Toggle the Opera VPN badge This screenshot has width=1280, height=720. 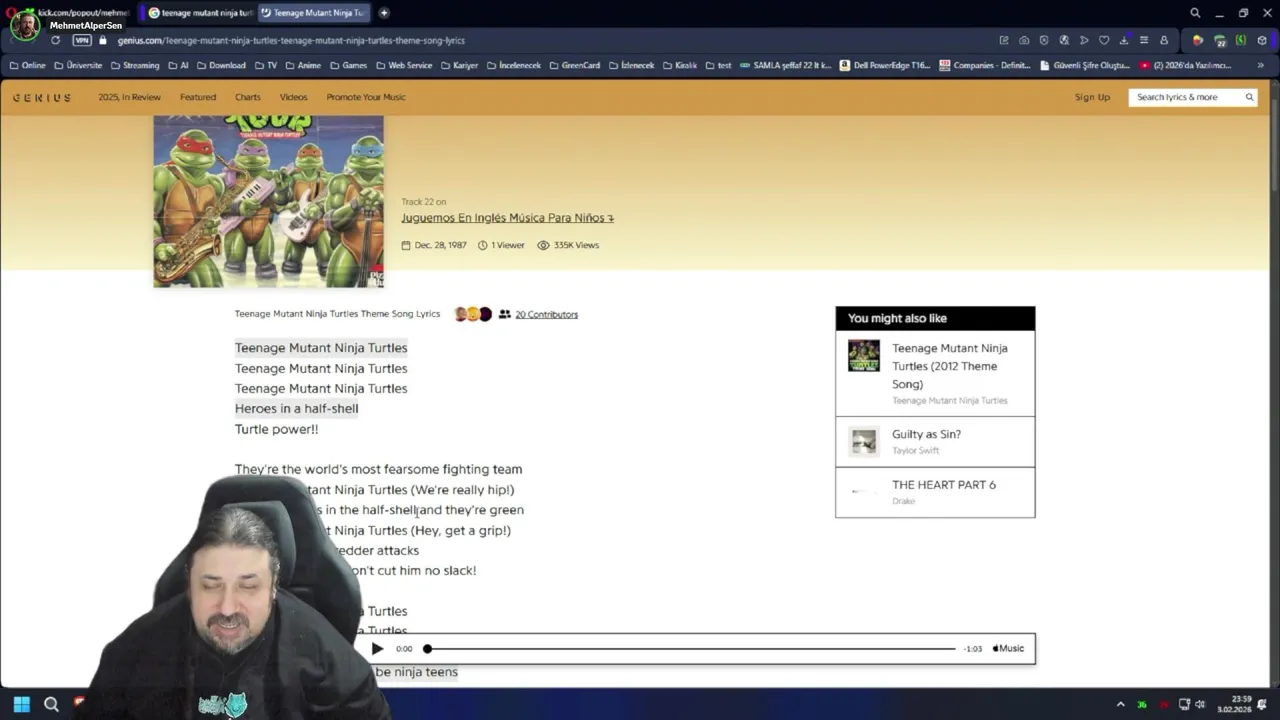point(81,40)
